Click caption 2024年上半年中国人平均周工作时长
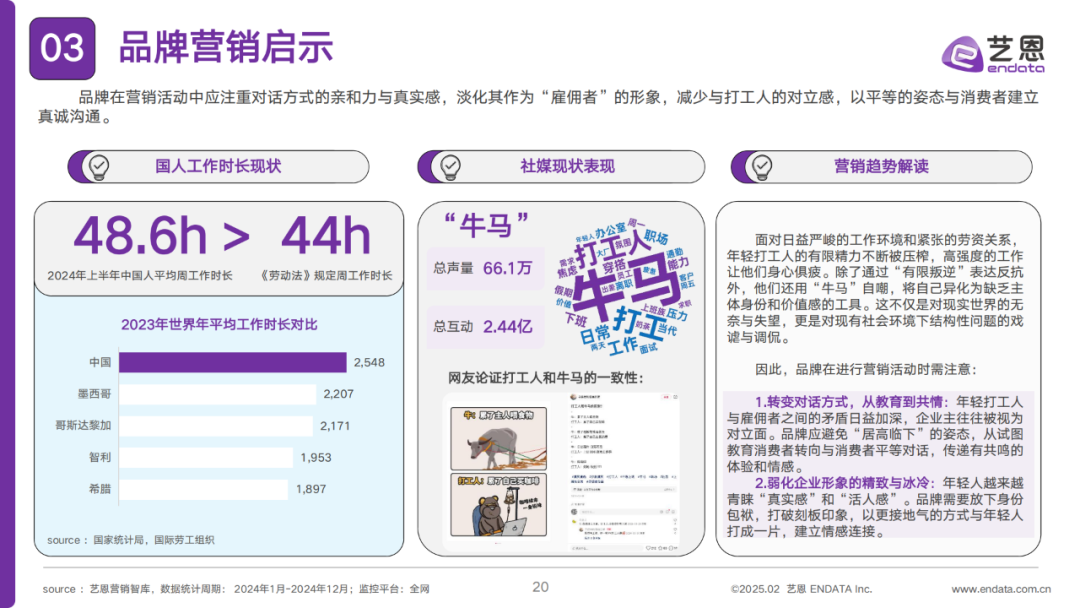Image resolution: width=1080 pixels, height=608 pixels. 140,275
